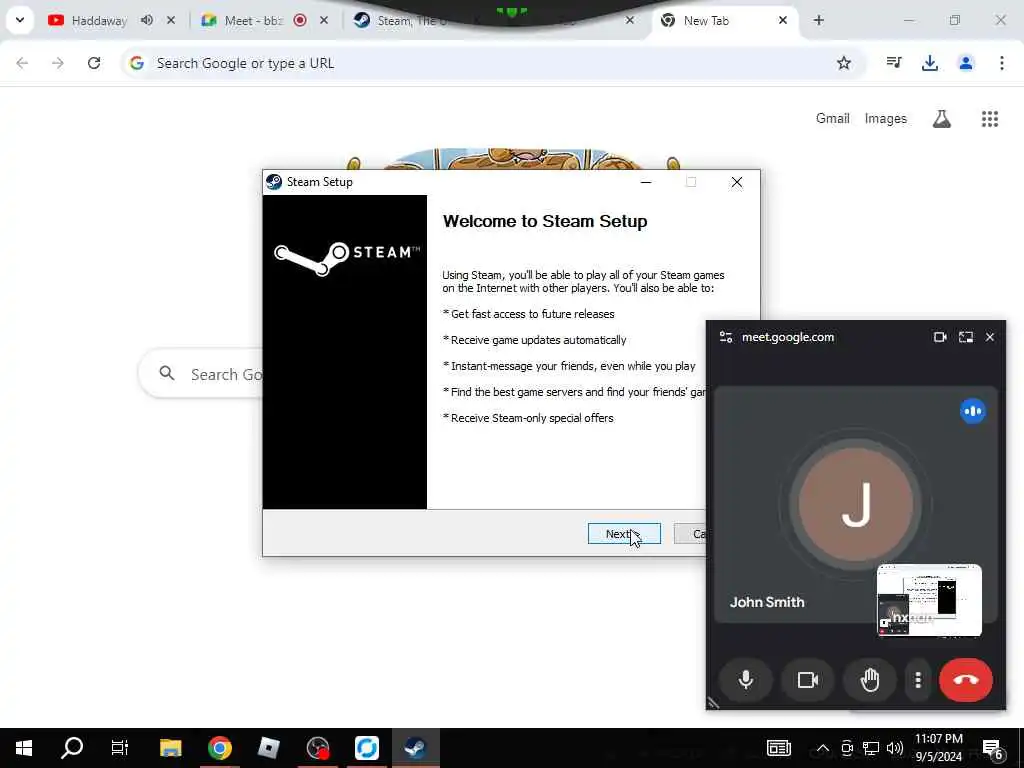The width and height of the screenshot is (1024, 768).
Task: Switch to the Haddaway YouTube tab
Action: point(99,21)
